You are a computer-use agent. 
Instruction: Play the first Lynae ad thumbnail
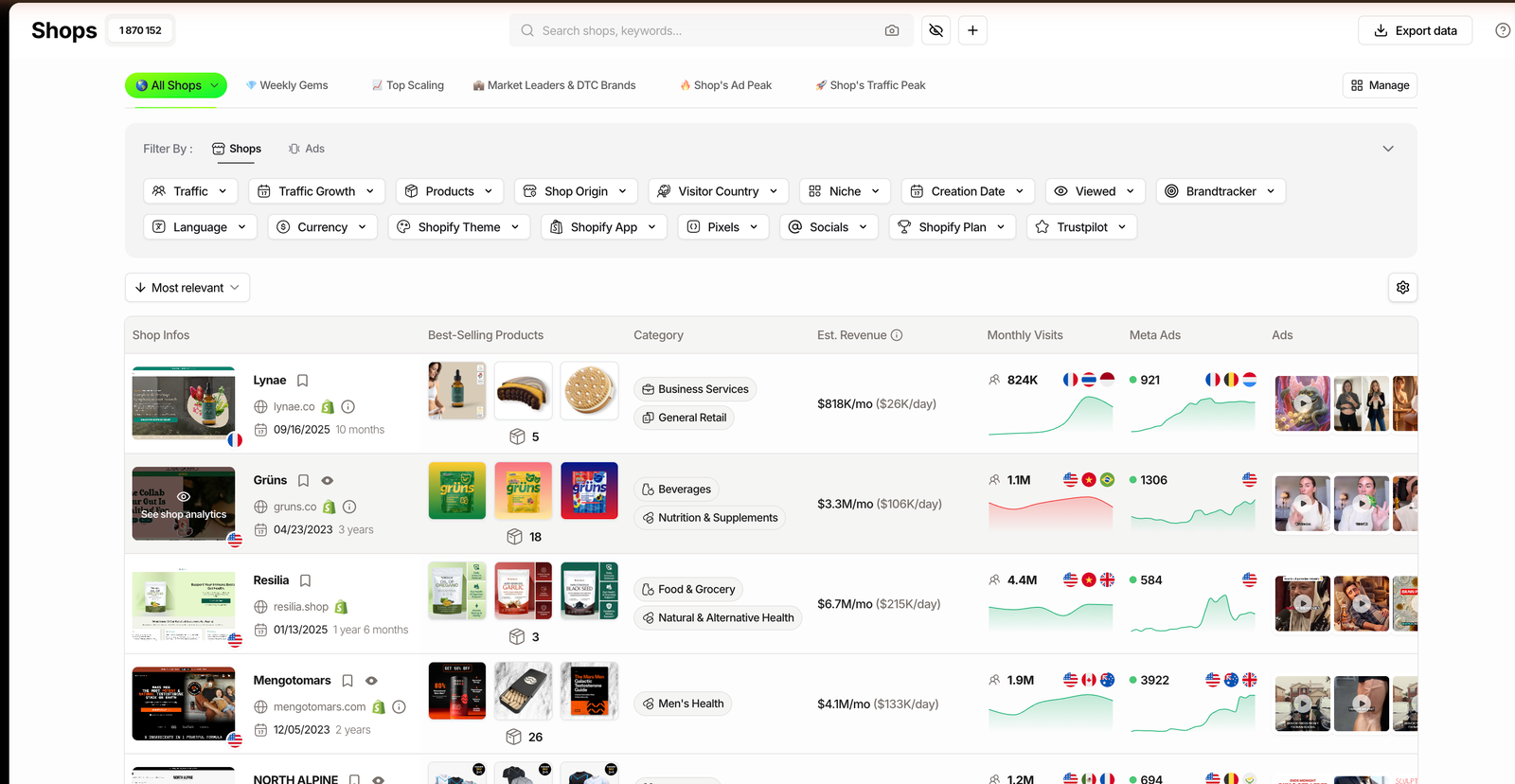[1303, 403]
